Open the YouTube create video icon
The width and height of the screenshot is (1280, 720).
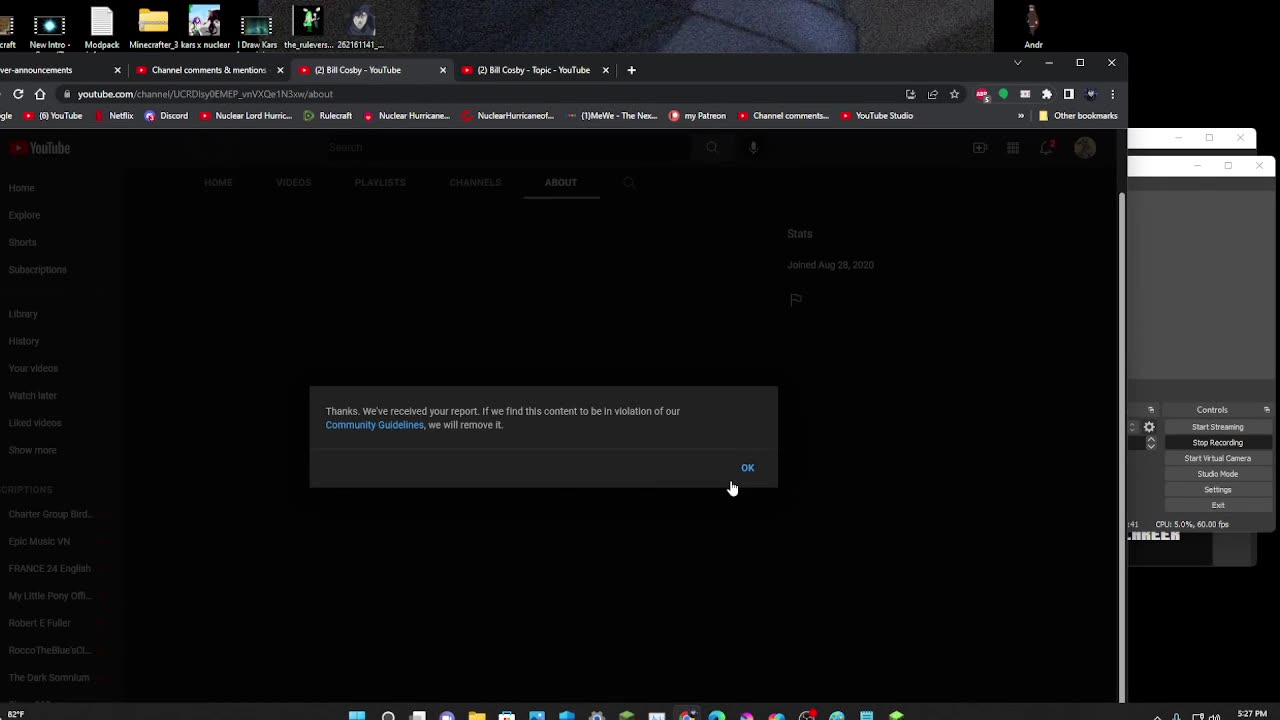tap(980, 148)
